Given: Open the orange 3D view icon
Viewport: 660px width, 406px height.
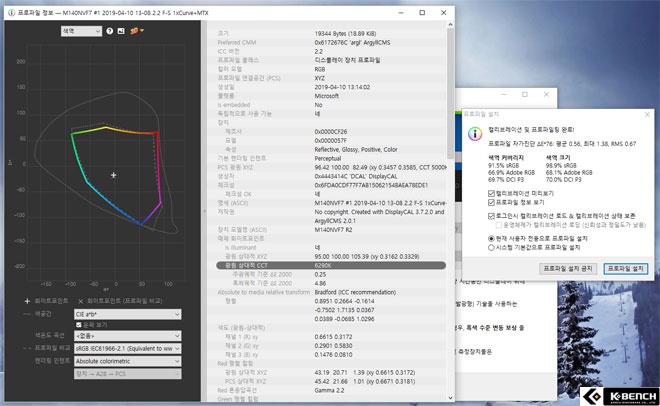Looking at the screenshot, I should (x=134, y=31).
